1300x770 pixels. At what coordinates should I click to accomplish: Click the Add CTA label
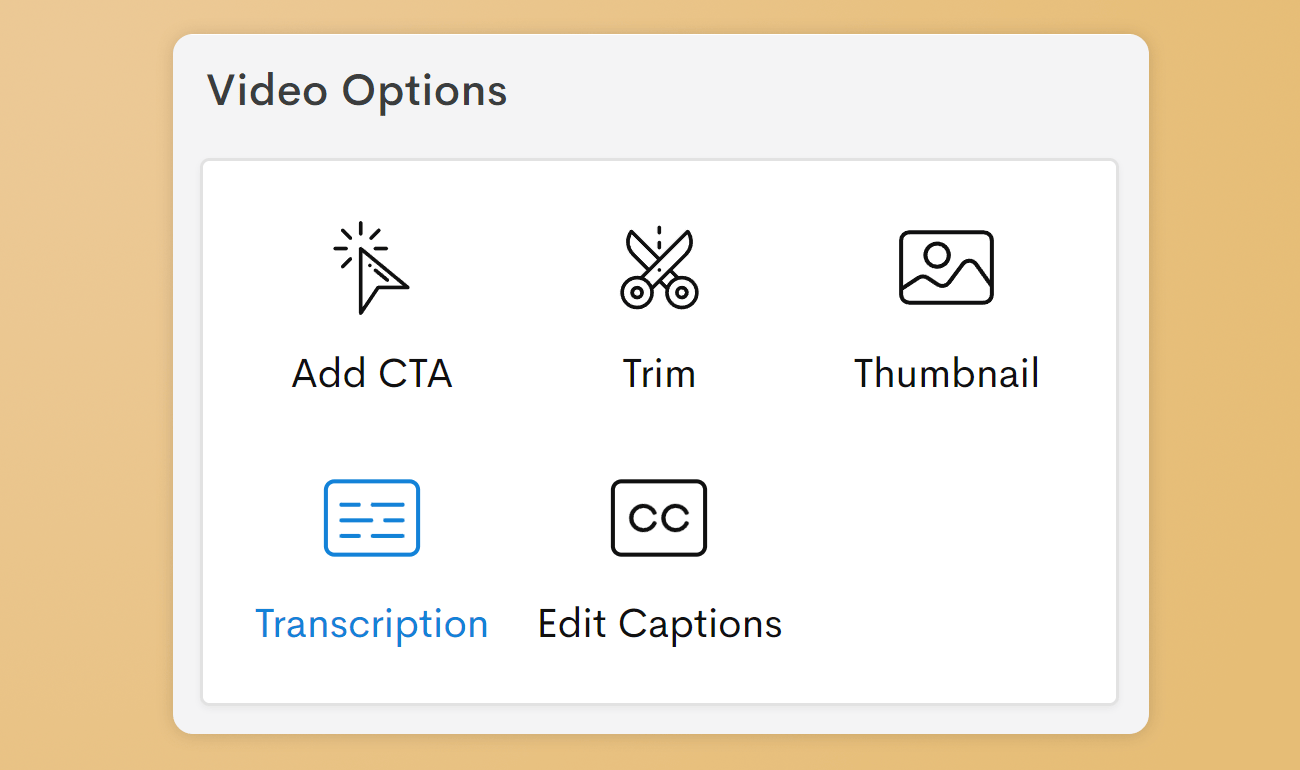(372, 373)
